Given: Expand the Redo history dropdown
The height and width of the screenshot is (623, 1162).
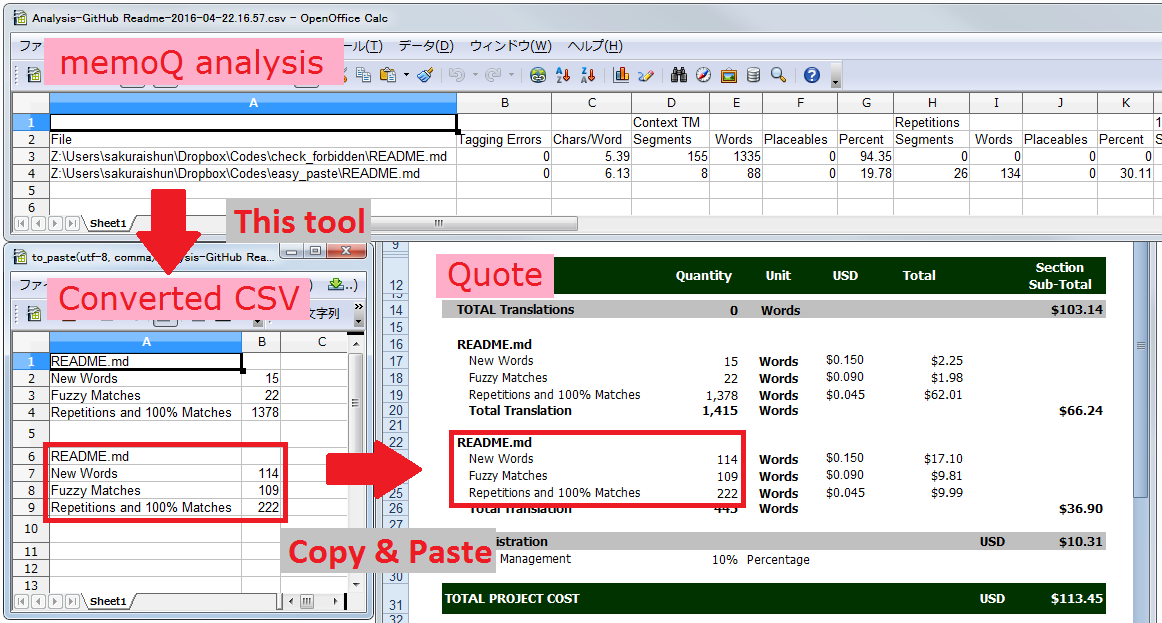Looking at the screenshot, I should point(511,75).
